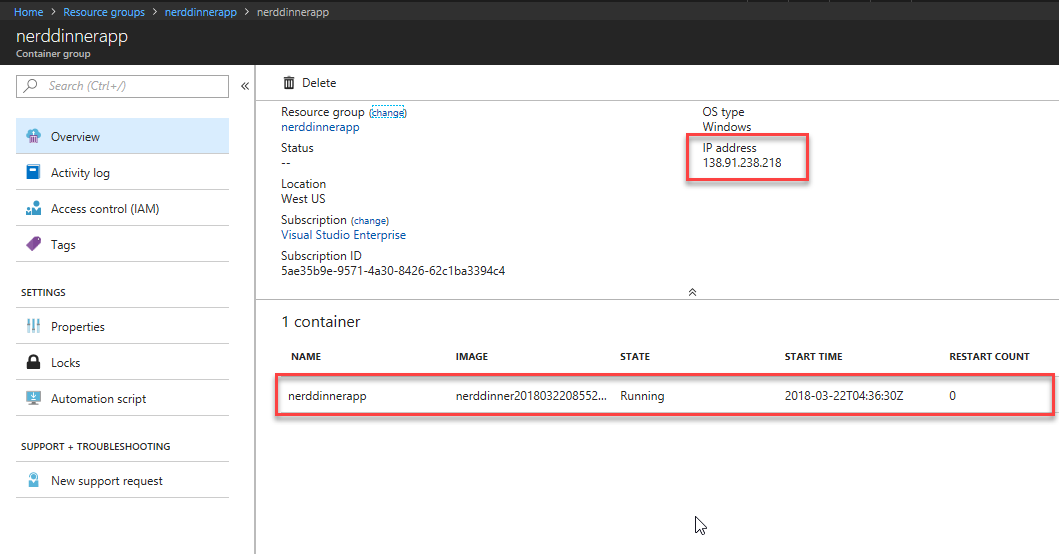Viewport: 1059px width, 554px height.
Task: Open the Overview menu item
Action: click(x=122, y=136)
